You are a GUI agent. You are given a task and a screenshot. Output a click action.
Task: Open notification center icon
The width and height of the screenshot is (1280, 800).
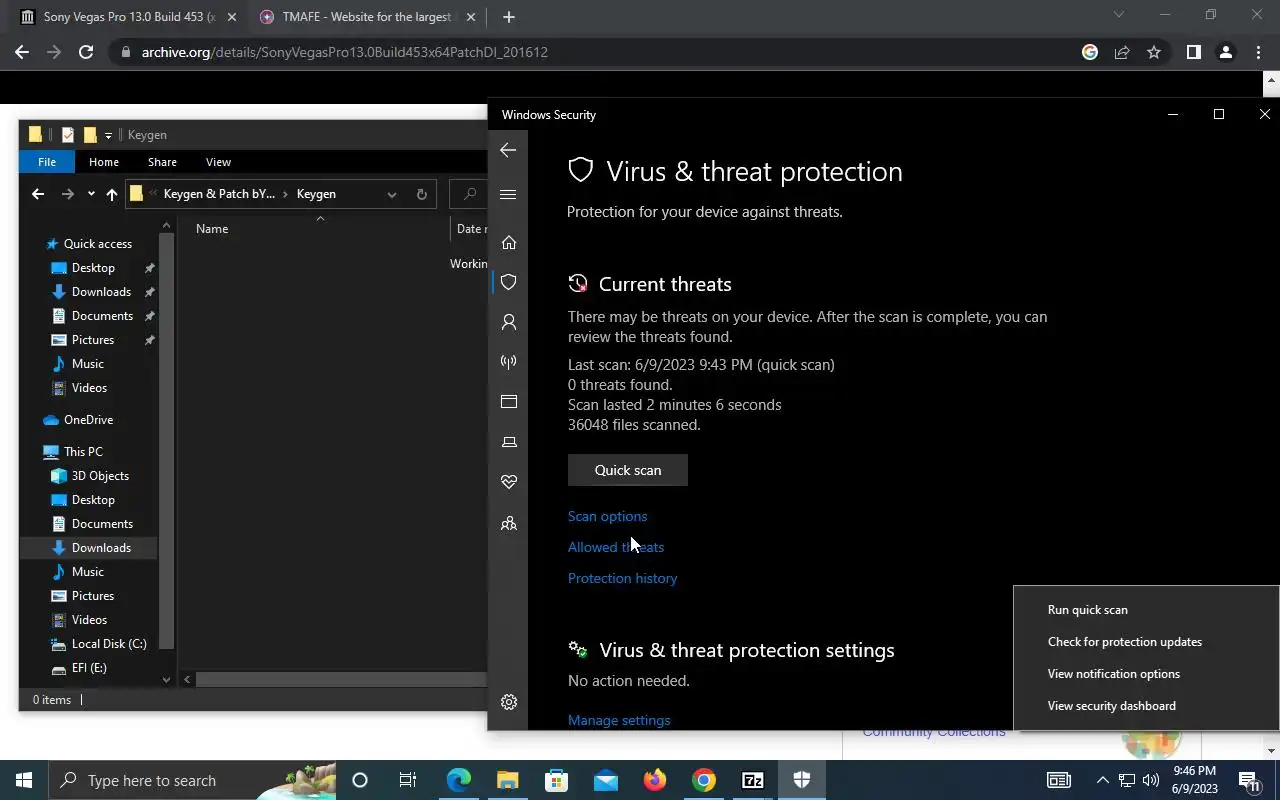pyautogui.click(x=1250, y=780)
